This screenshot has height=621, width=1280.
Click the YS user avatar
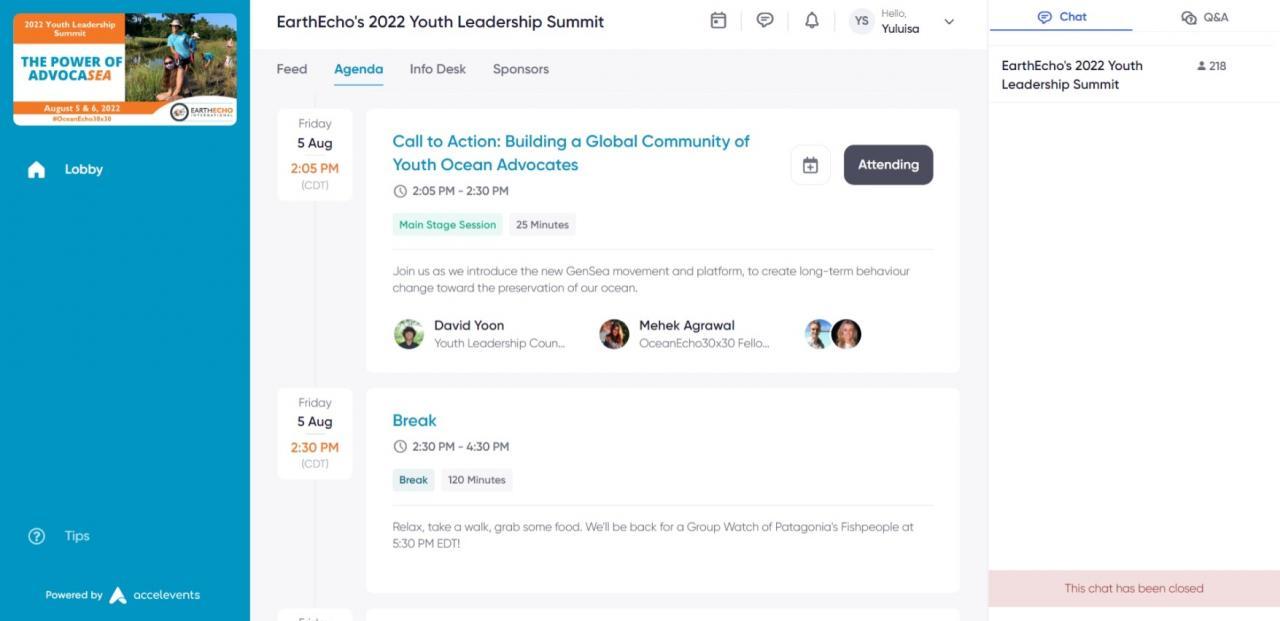(x=862, y=22)
